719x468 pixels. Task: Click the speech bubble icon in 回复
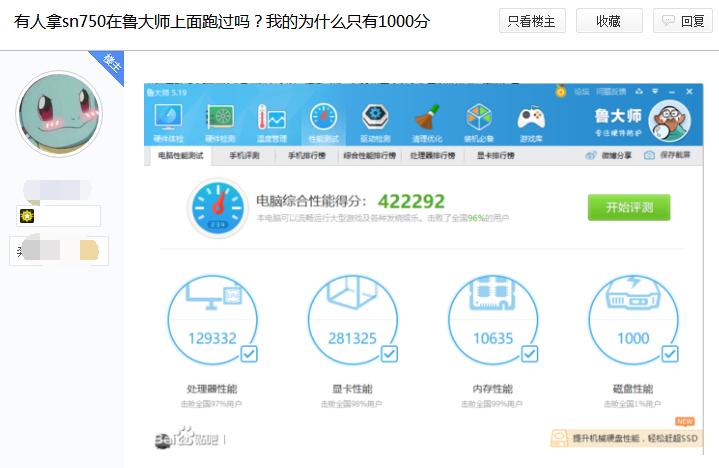669,21
